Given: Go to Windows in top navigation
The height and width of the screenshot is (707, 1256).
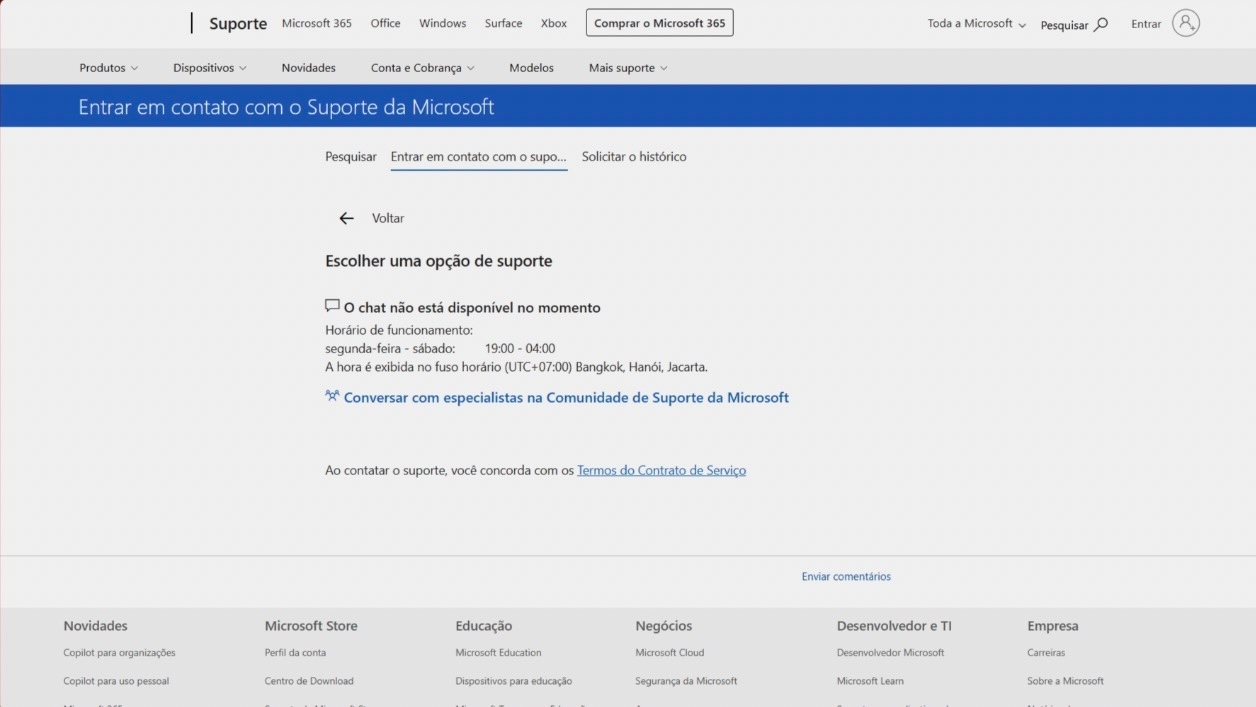Looking at the screenshot, I should click(443, 23).
